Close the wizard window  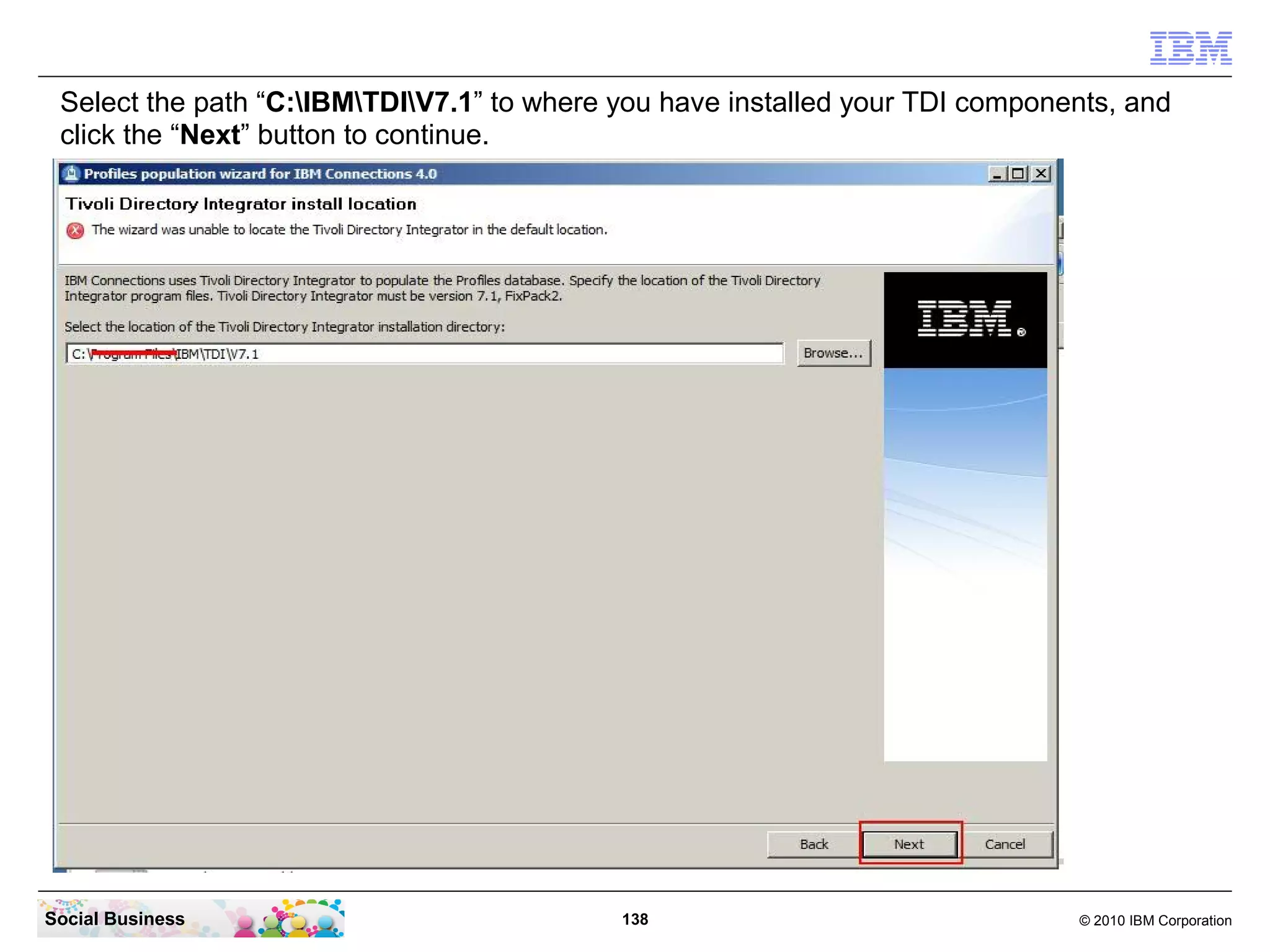pyautogui.click(x=1041, y=174)
